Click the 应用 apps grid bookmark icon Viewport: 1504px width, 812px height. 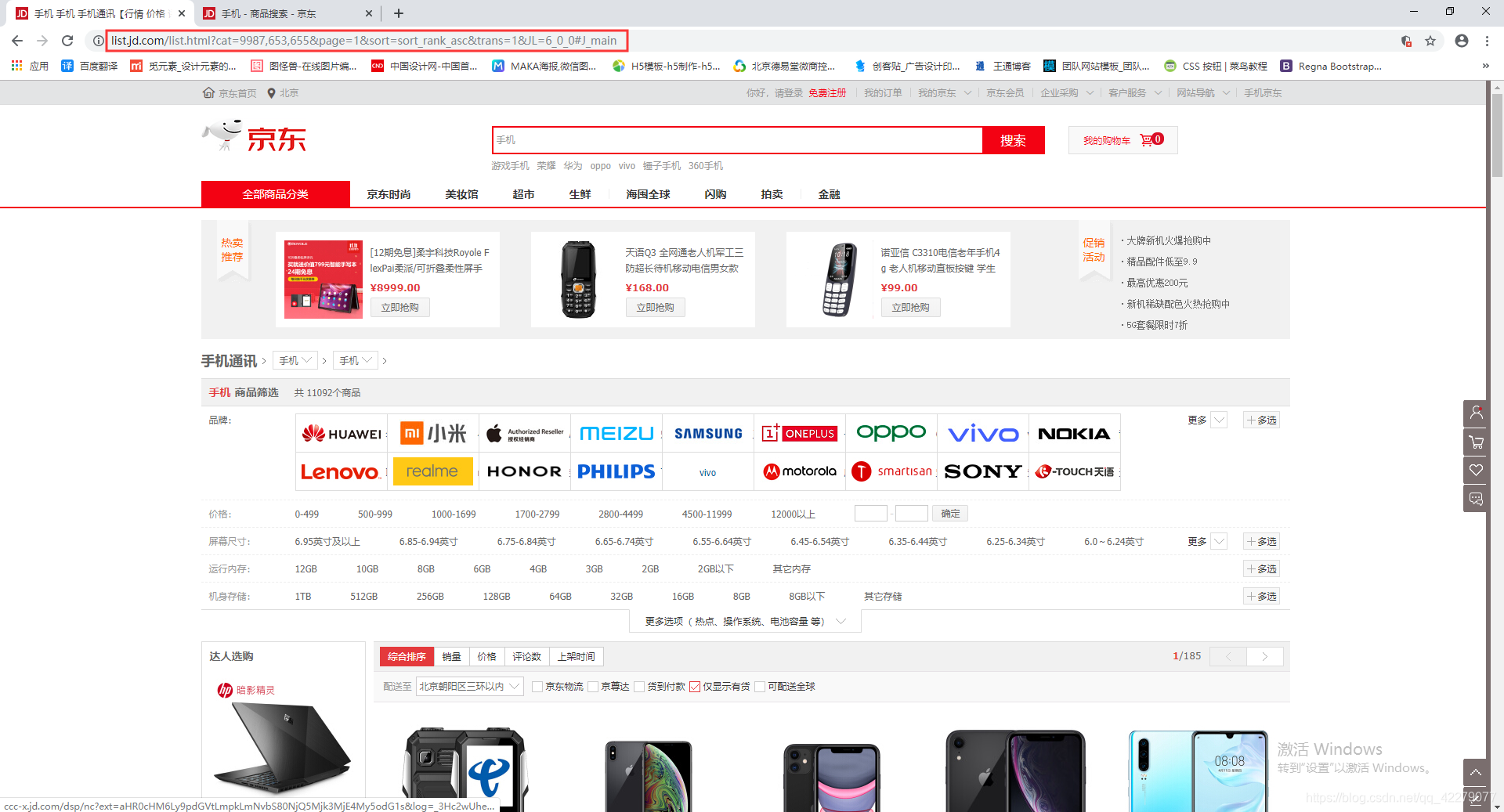tap(16, 66)
